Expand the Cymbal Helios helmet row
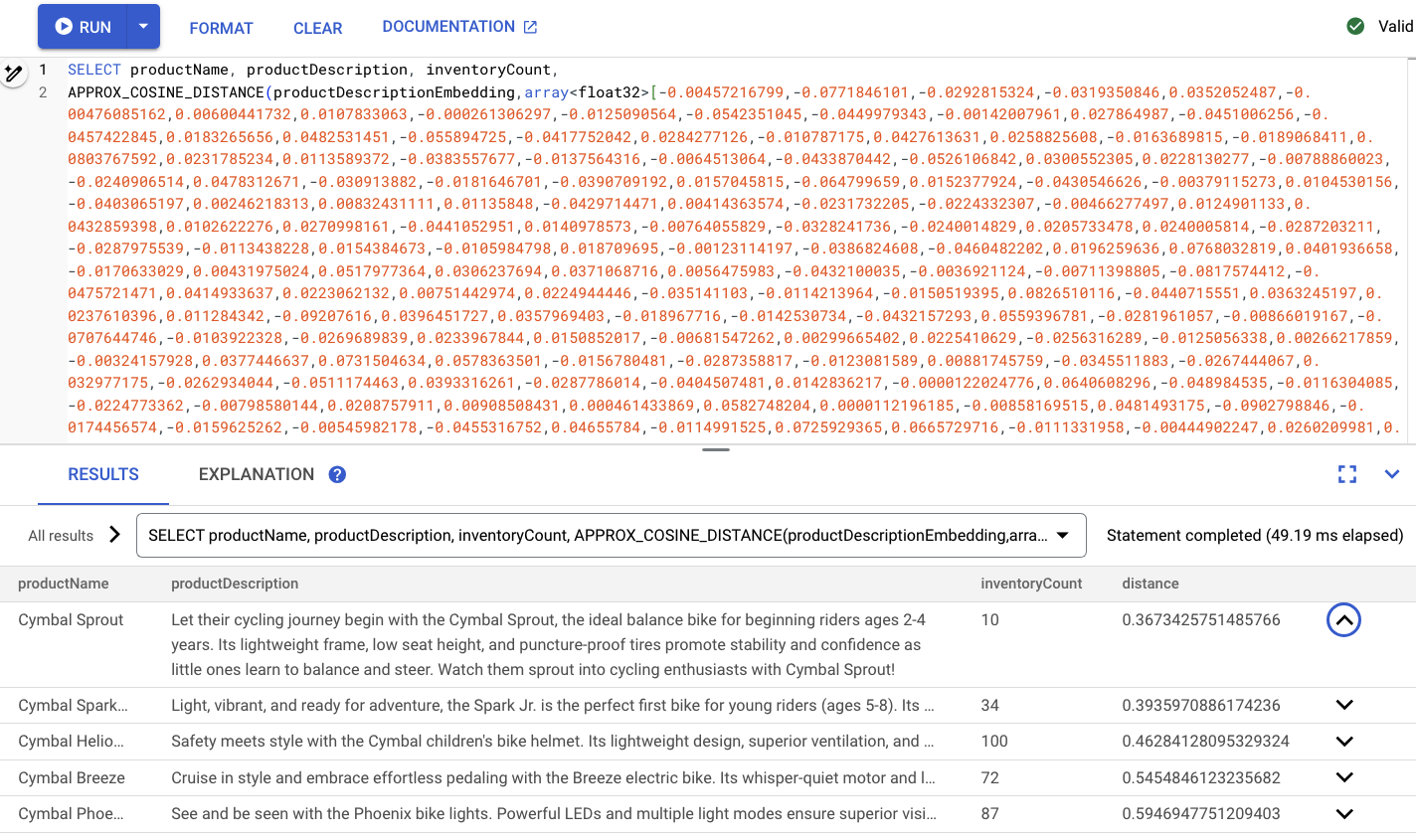 (1344, 741)
